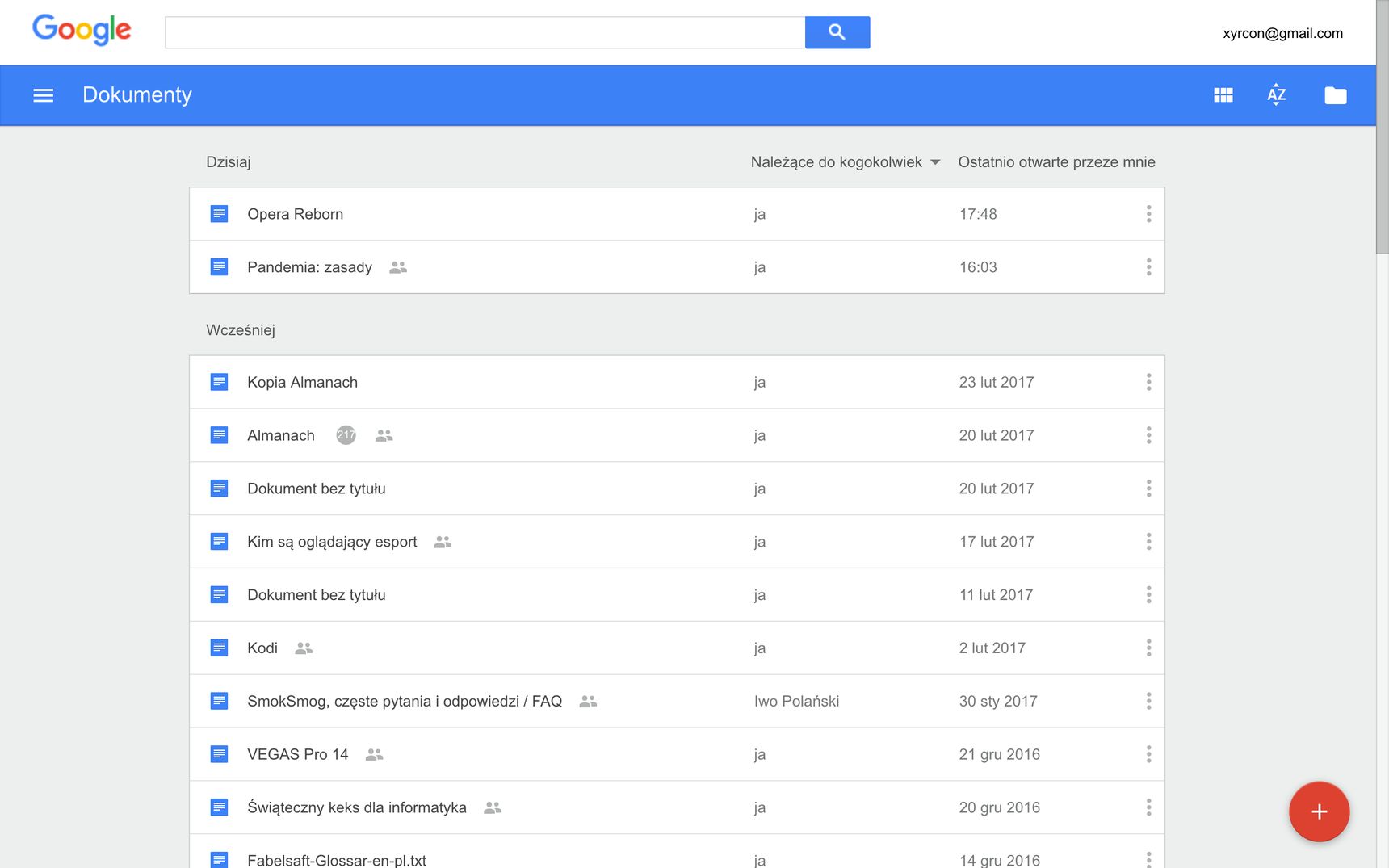The width and height of the screenshot is (1389, 868).
Task: Switch to grid view
Action: [x=1223, y=95]
